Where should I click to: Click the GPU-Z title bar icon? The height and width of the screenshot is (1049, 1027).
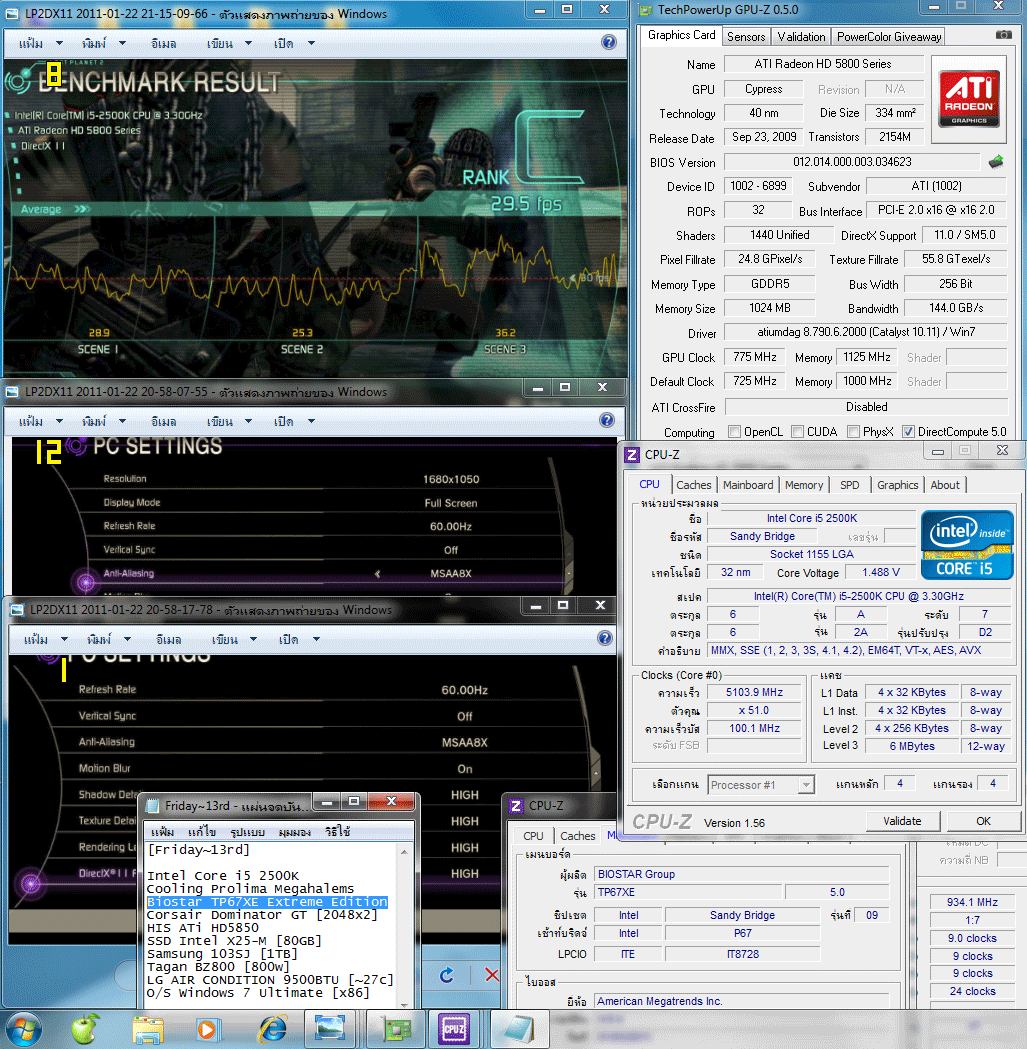[x=646, y=9]
